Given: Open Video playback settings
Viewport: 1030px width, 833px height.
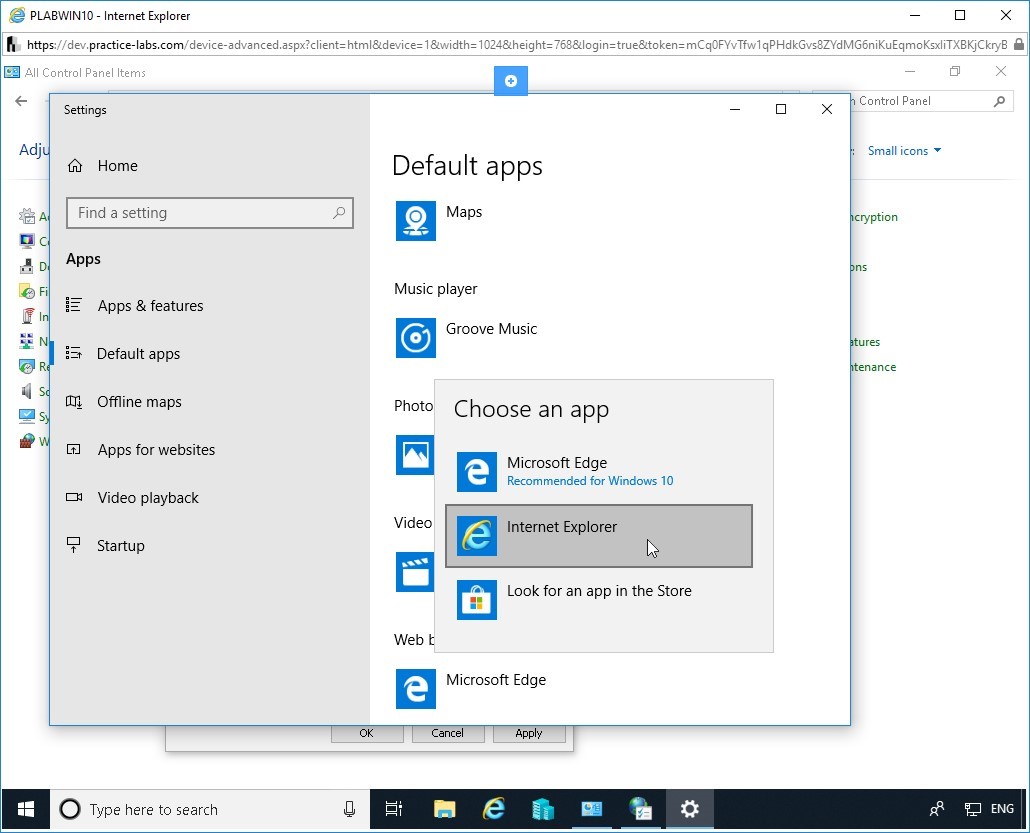Looking at the screenshot, I should click(x=132, y=497).
